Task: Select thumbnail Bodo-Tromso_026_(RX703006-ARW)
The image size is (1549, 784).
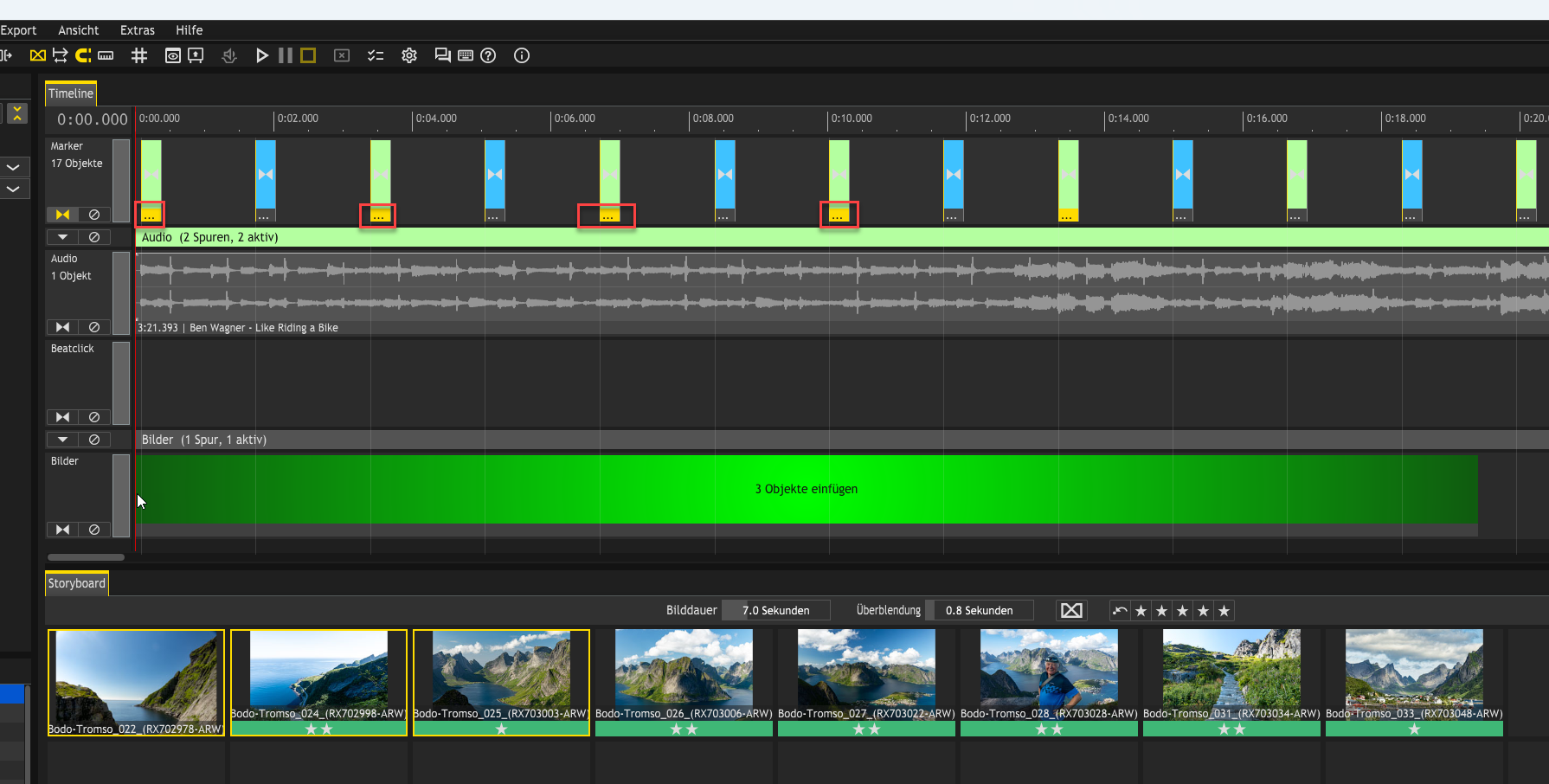Action: (x=684, y=683)
